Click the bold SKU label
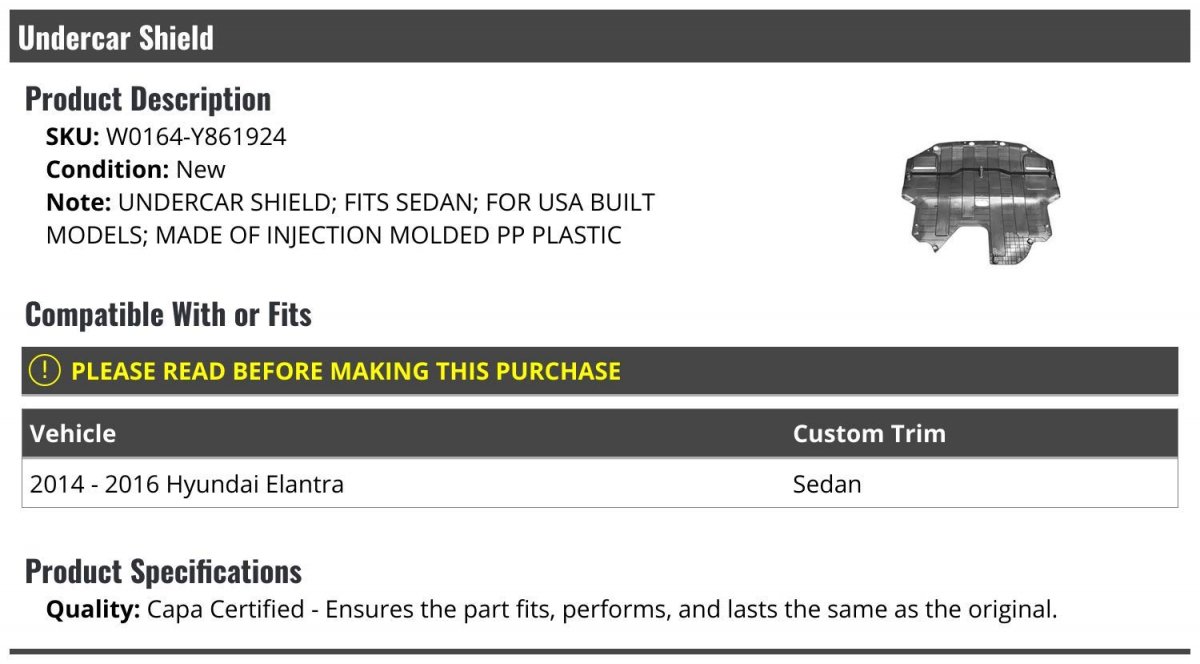Screen dimensions: 1200x664 pos(73,137)
